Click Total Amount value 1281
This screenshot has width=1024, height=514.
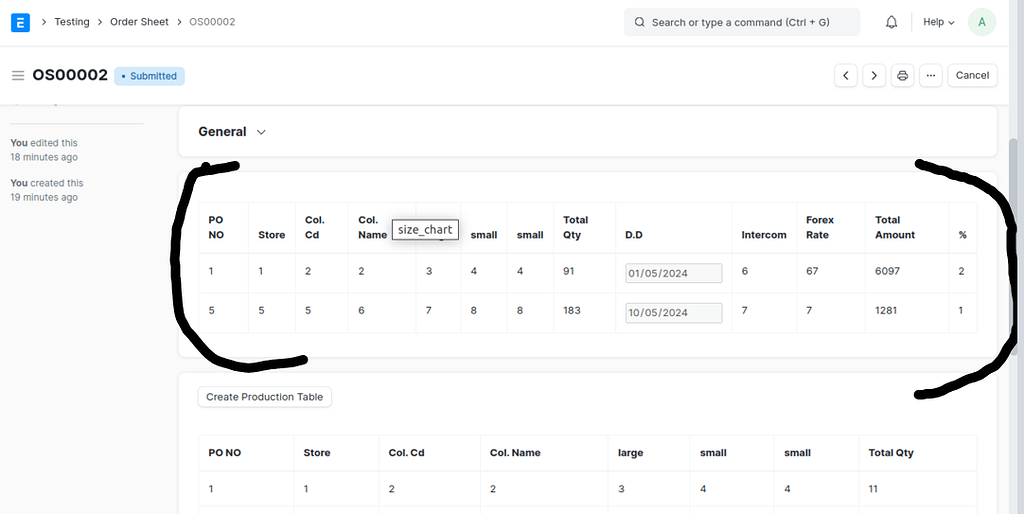coord(886,310)
